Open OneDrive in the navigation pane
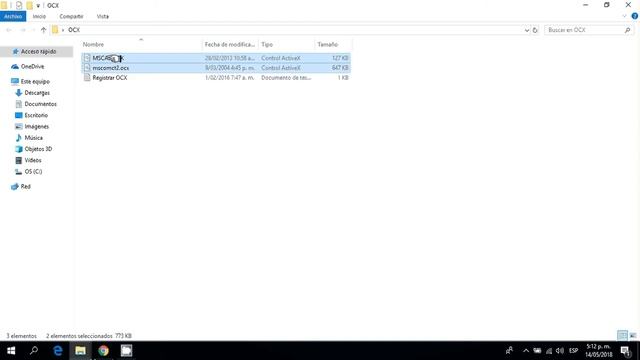The image size is (640, 360). point(32,67)
